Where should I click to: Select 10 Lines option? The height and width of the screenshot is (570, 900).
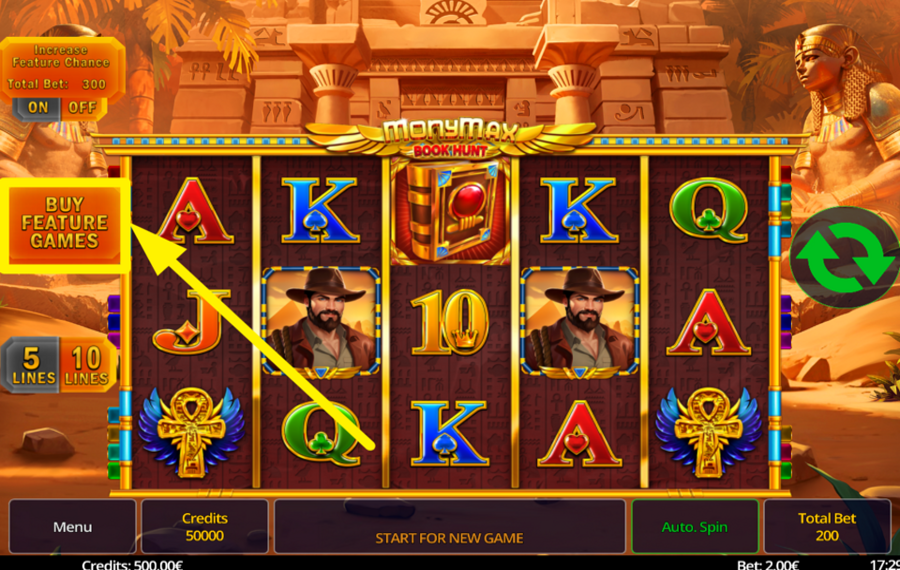tap(87, 365)
